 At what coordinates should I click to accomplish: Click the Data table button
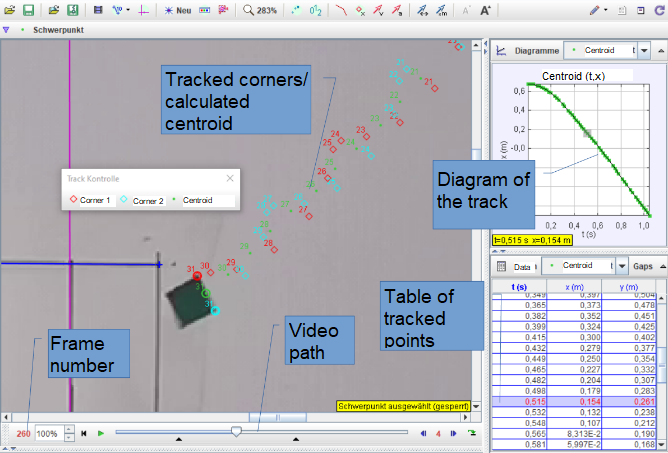(522, 267)
